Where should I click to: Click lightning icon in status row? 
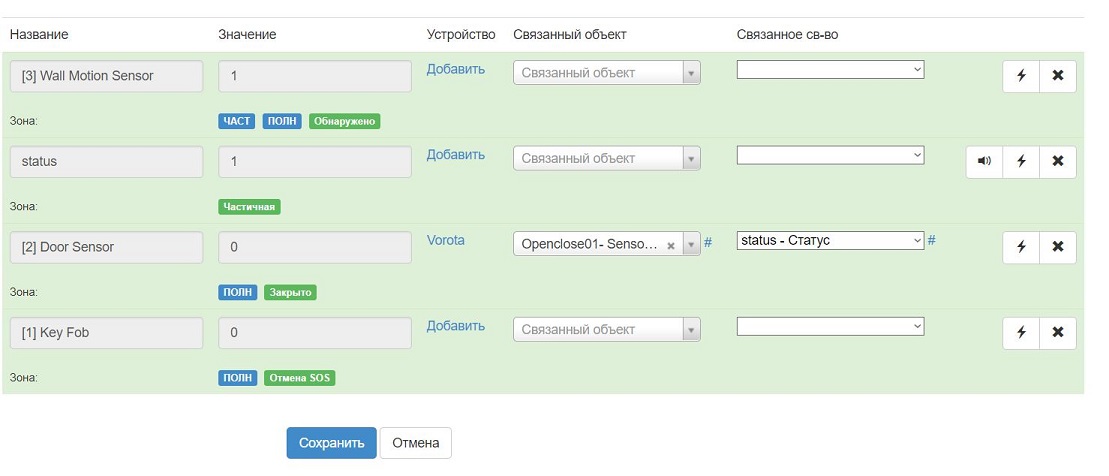coord(1021,162)
